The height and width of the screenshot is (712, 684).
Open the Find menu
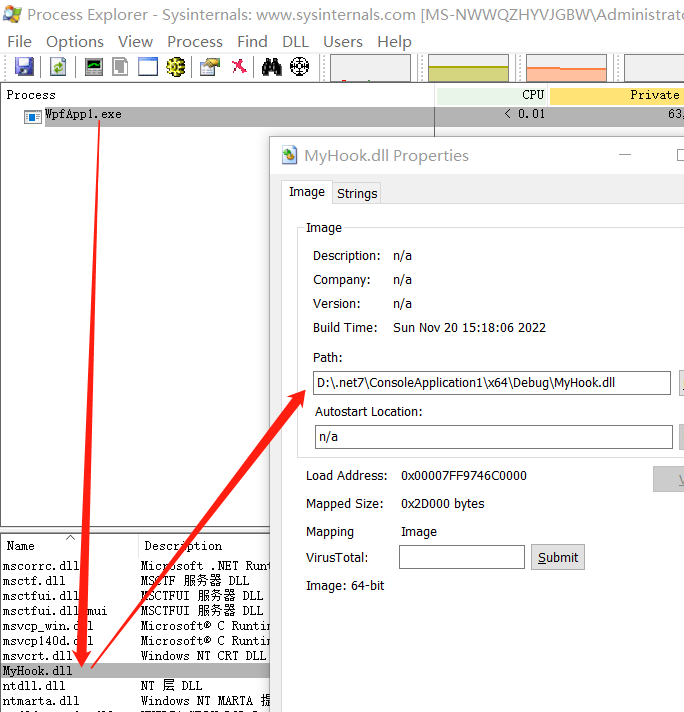pyautogui.click(x=253, y=42)
